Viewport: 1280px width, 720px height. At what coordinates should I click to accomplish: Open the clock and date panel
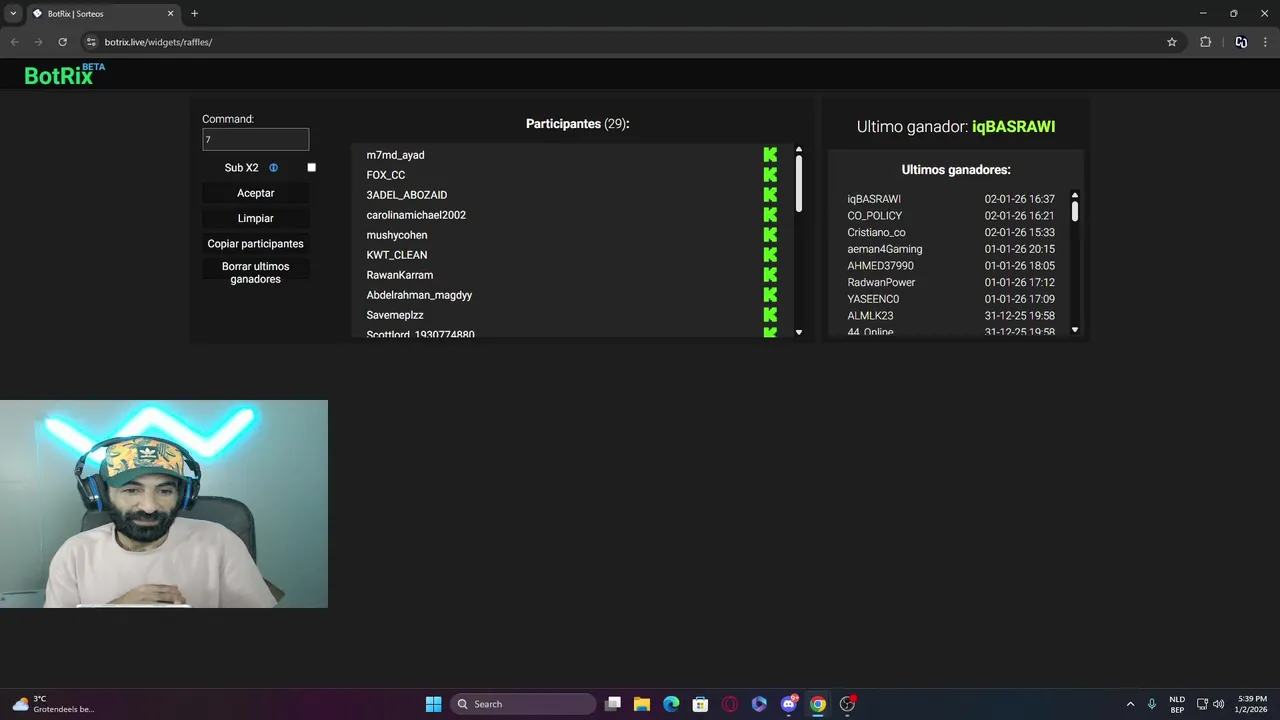point(1251,704)
